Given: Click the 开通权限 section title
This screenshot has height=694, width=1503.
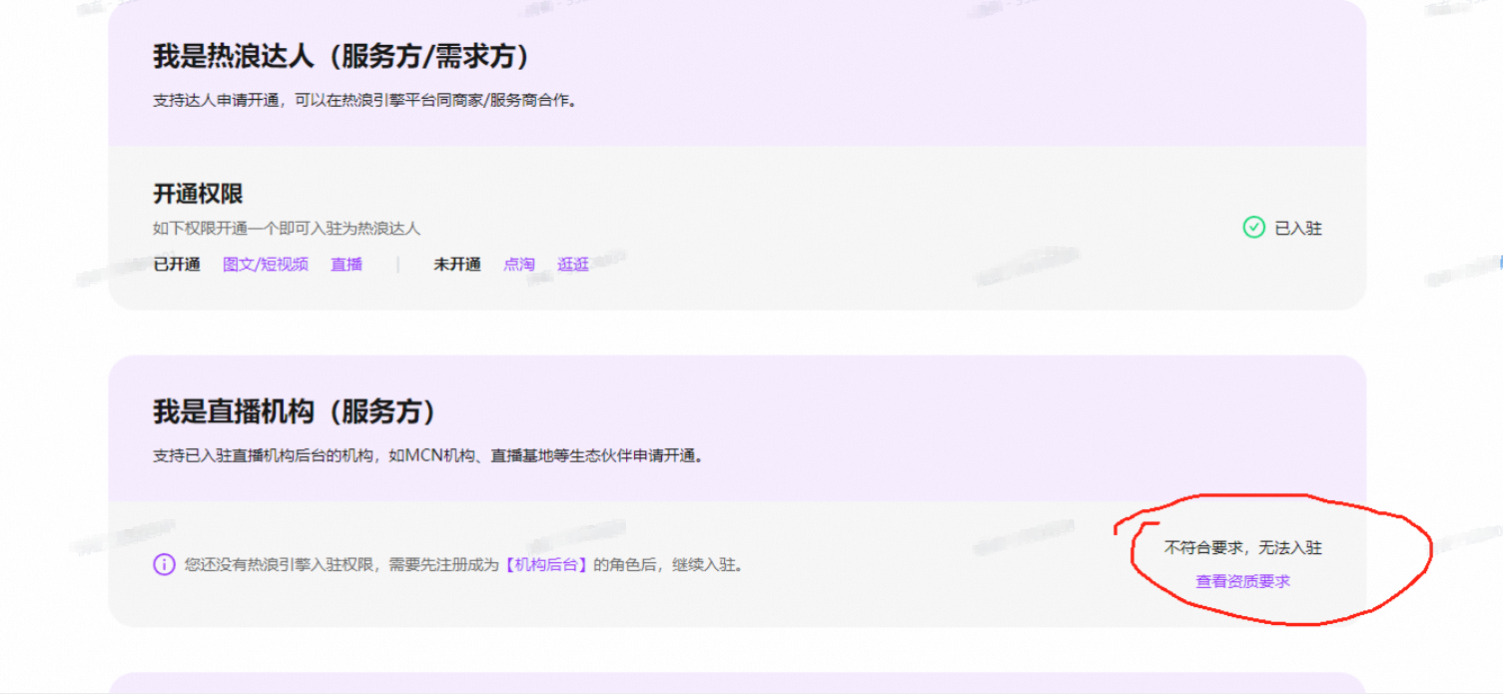Looking at the screenshot, I should point(198,194).
